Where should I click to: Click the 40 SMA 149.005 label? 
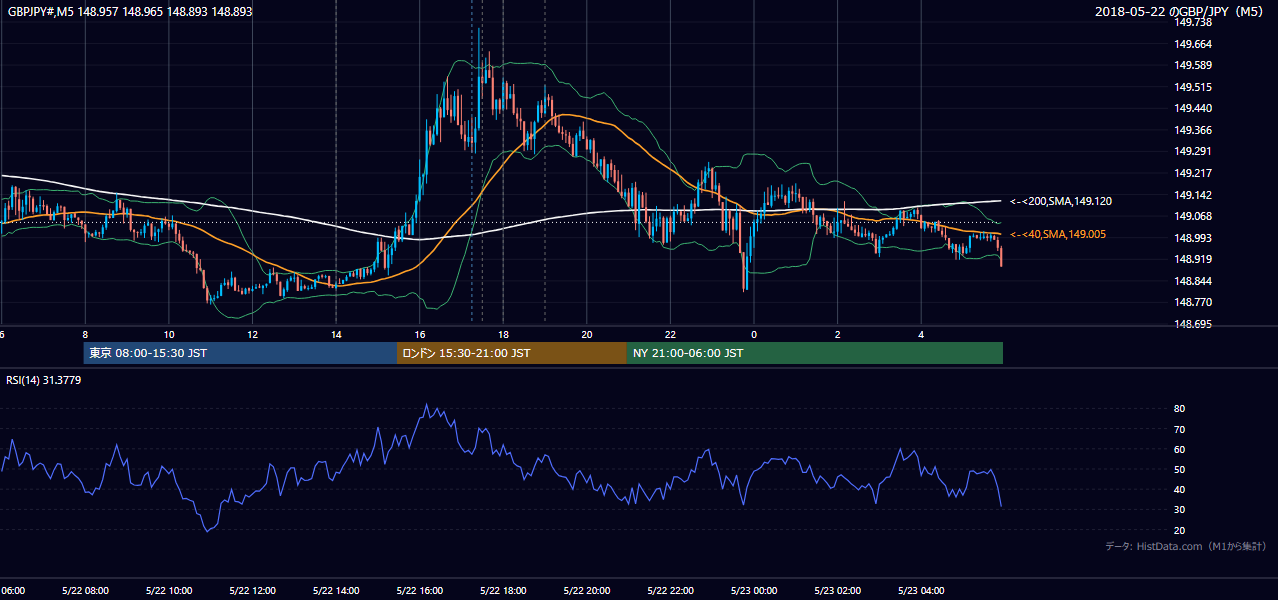pyautogui.click(x=1059, y=234)
